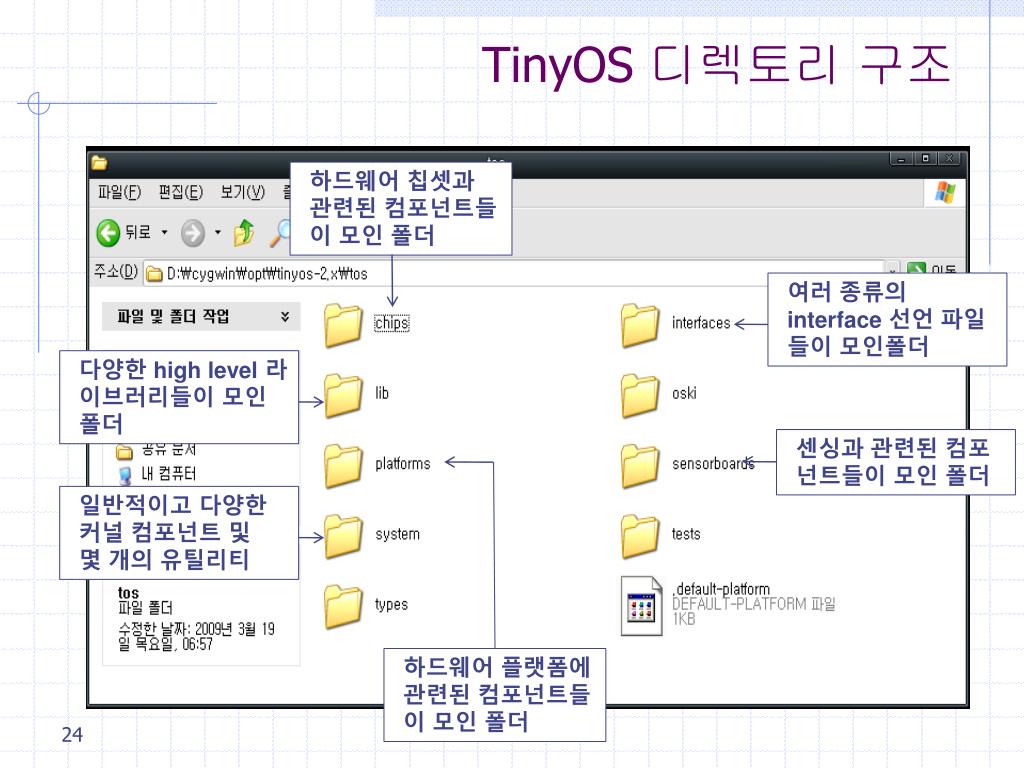Open the platforms folder icon
The image size is (1024, 768).
pyautogui.click(x=343, y=466)
